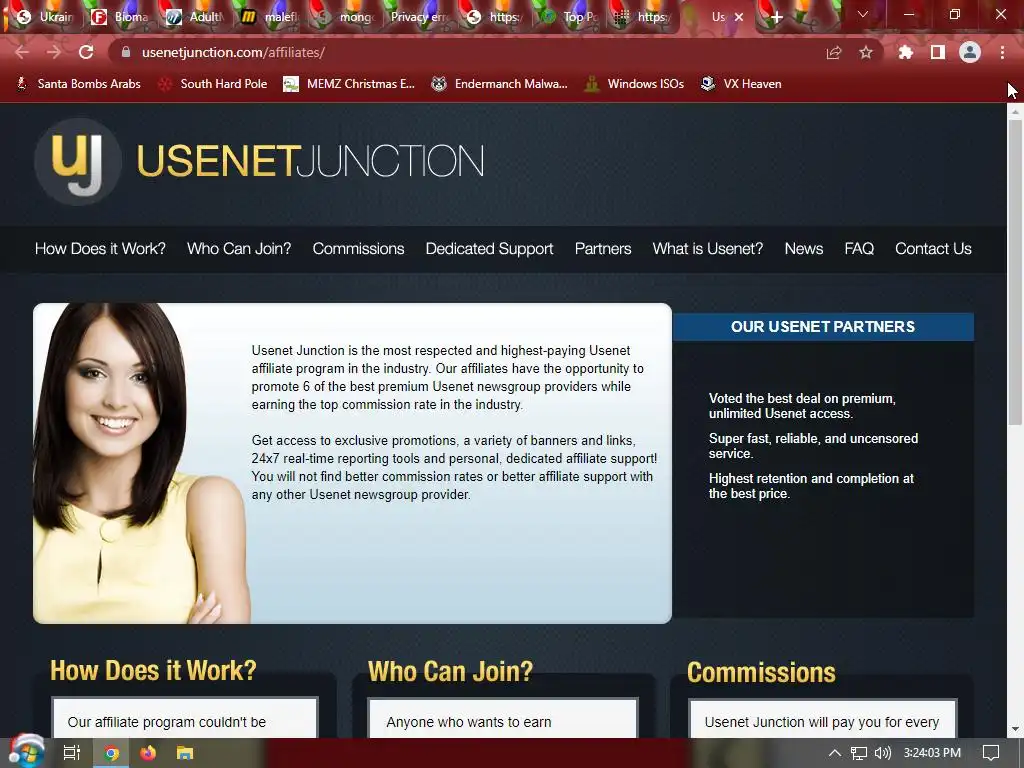The height and width of the screenshot is (768, 1024).
Task: Open the network status tray icon
Action: (x=859, y=753)
